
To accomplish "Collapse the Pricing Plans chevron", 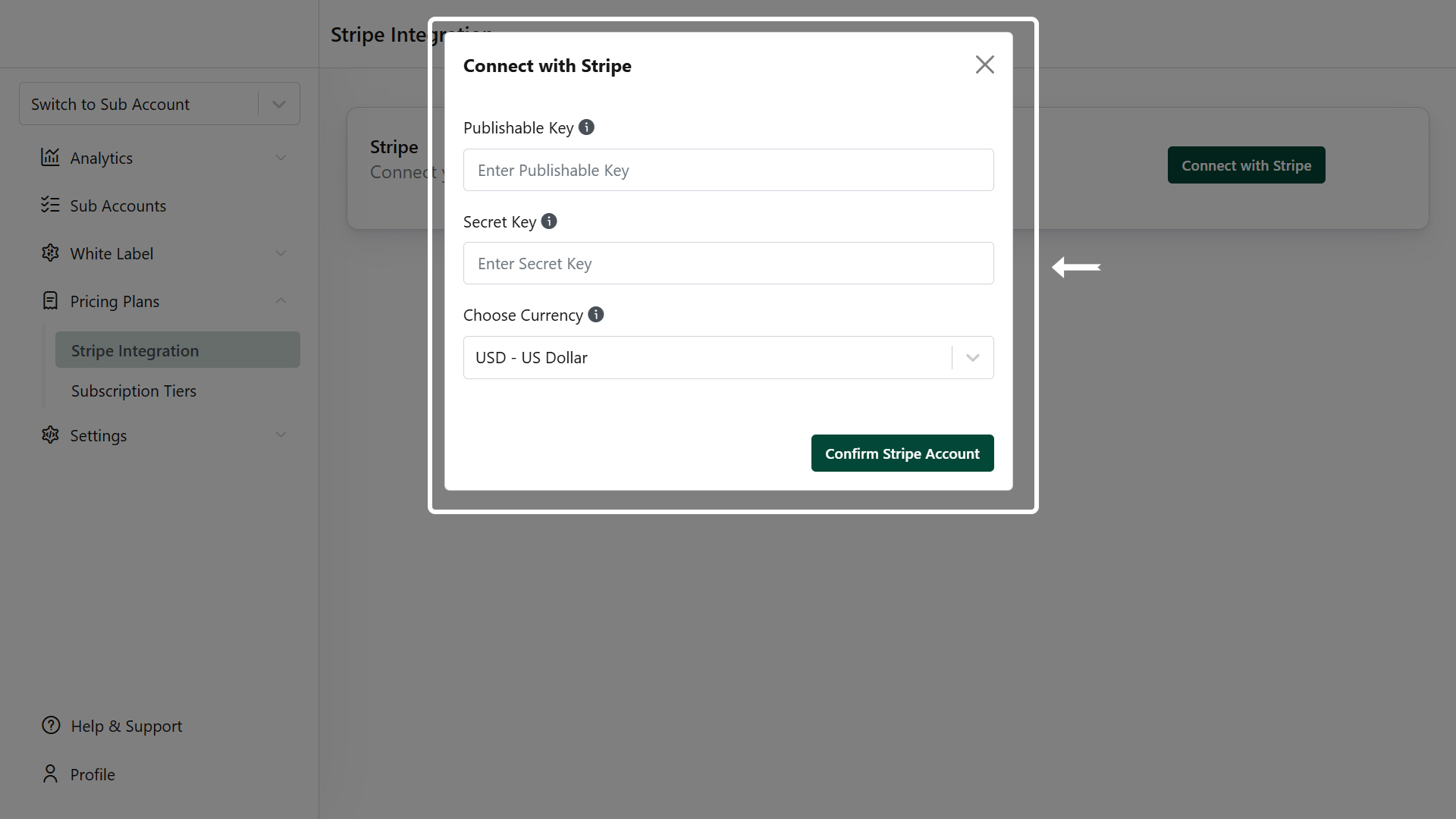I will [x=281, y=301].
